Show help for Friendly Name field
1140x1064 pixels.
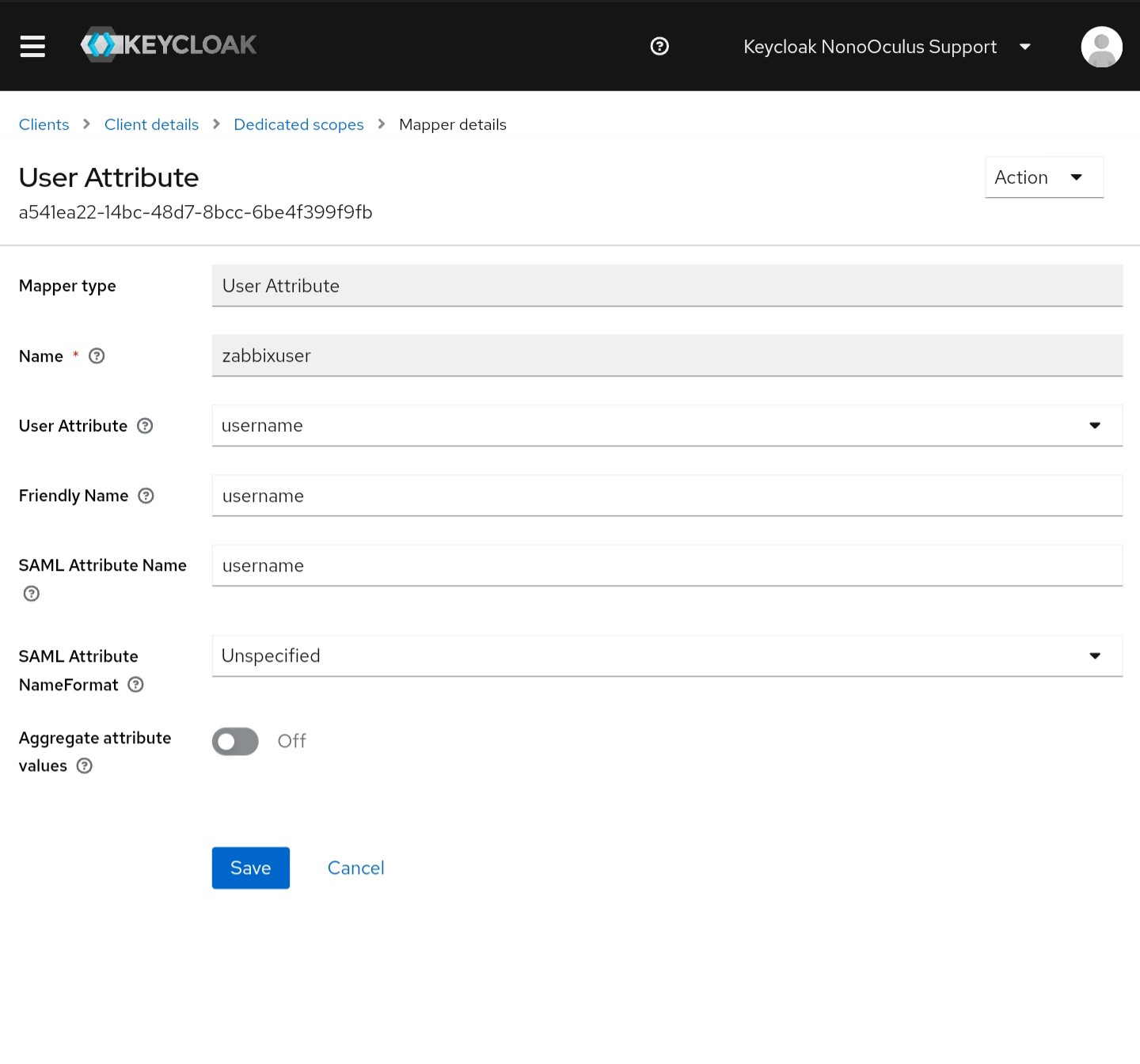click(x=146, y=496)
